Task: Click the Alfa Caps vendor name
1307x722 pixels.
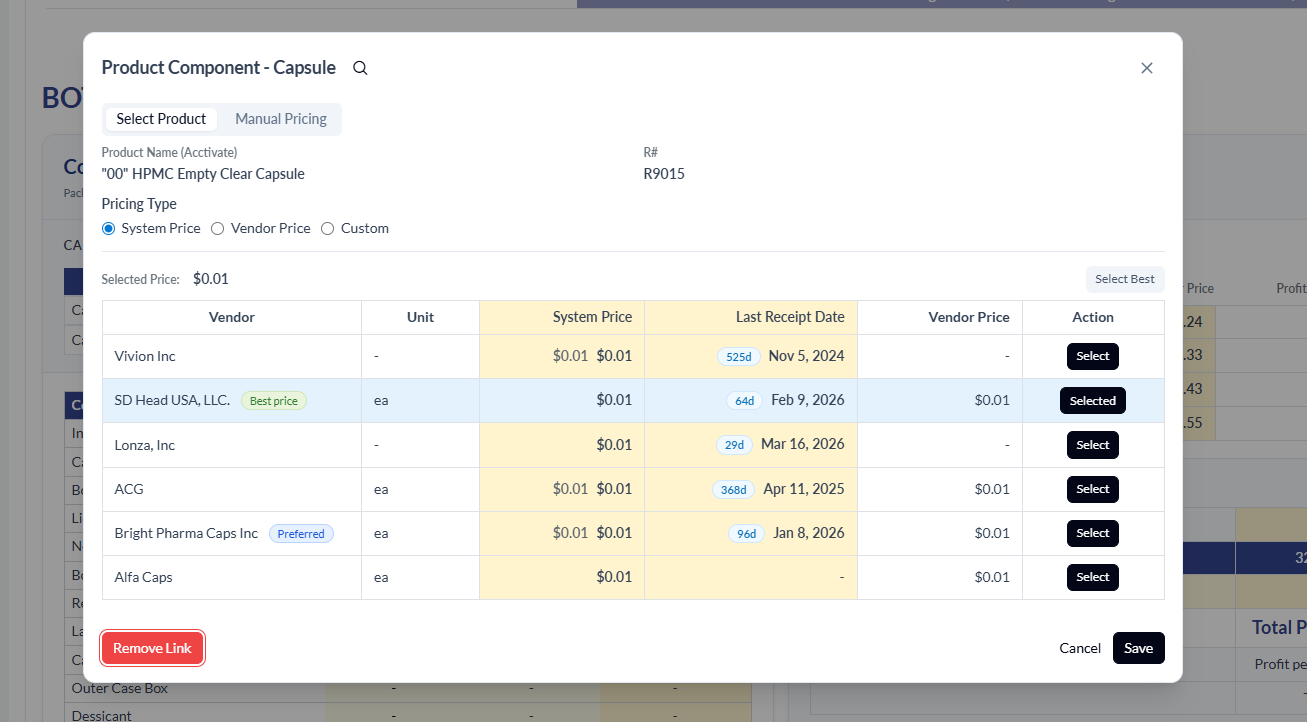Action: pos(144,577)
